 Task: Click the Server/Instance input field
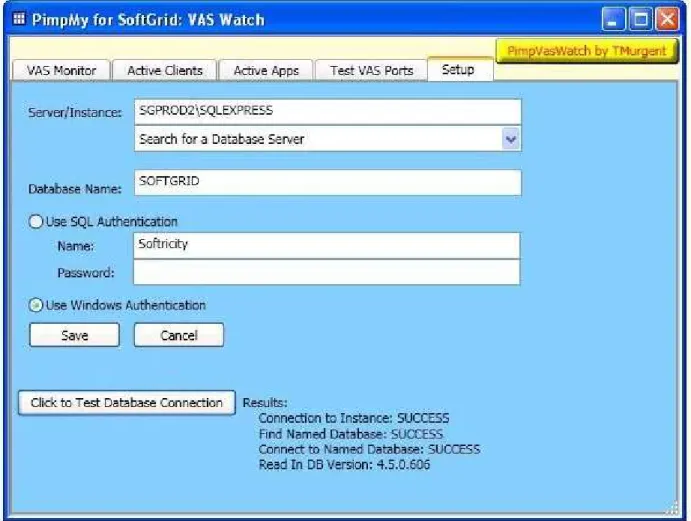click(327, 112)
